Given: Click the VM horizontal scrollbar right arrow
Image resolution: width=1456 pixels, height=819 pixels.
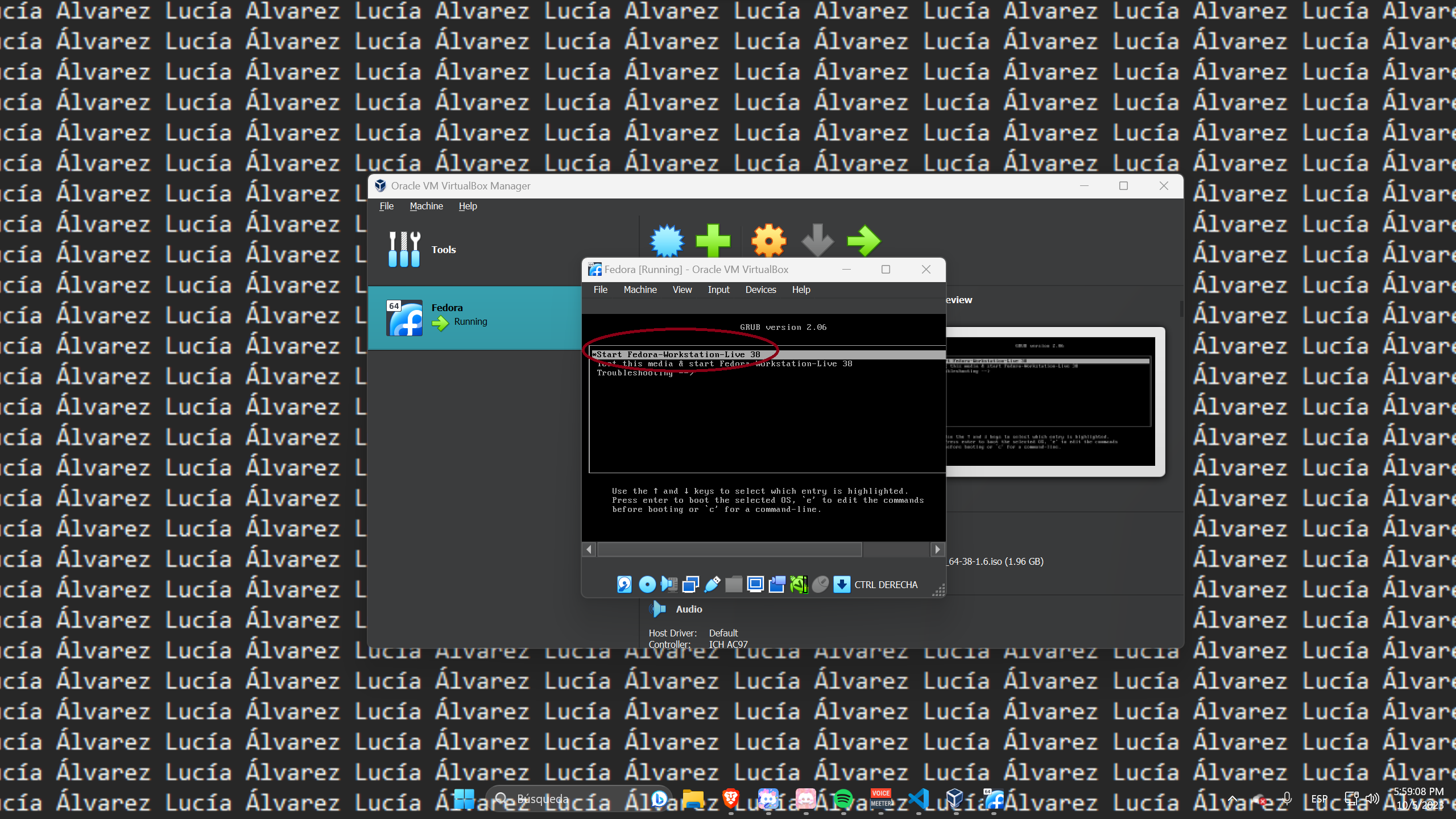Looking at the screenshot, I should pyautogui.click(x=937, y=549).
